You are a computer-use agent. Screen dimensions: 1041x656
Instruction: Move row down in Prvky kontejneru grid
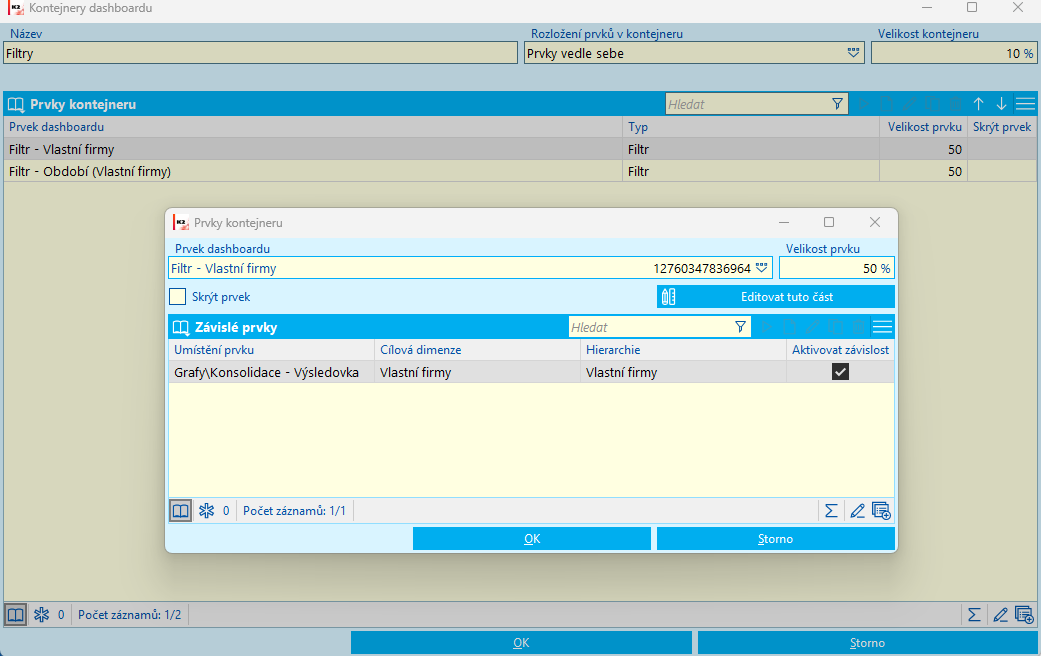(x=1001, y=104)
